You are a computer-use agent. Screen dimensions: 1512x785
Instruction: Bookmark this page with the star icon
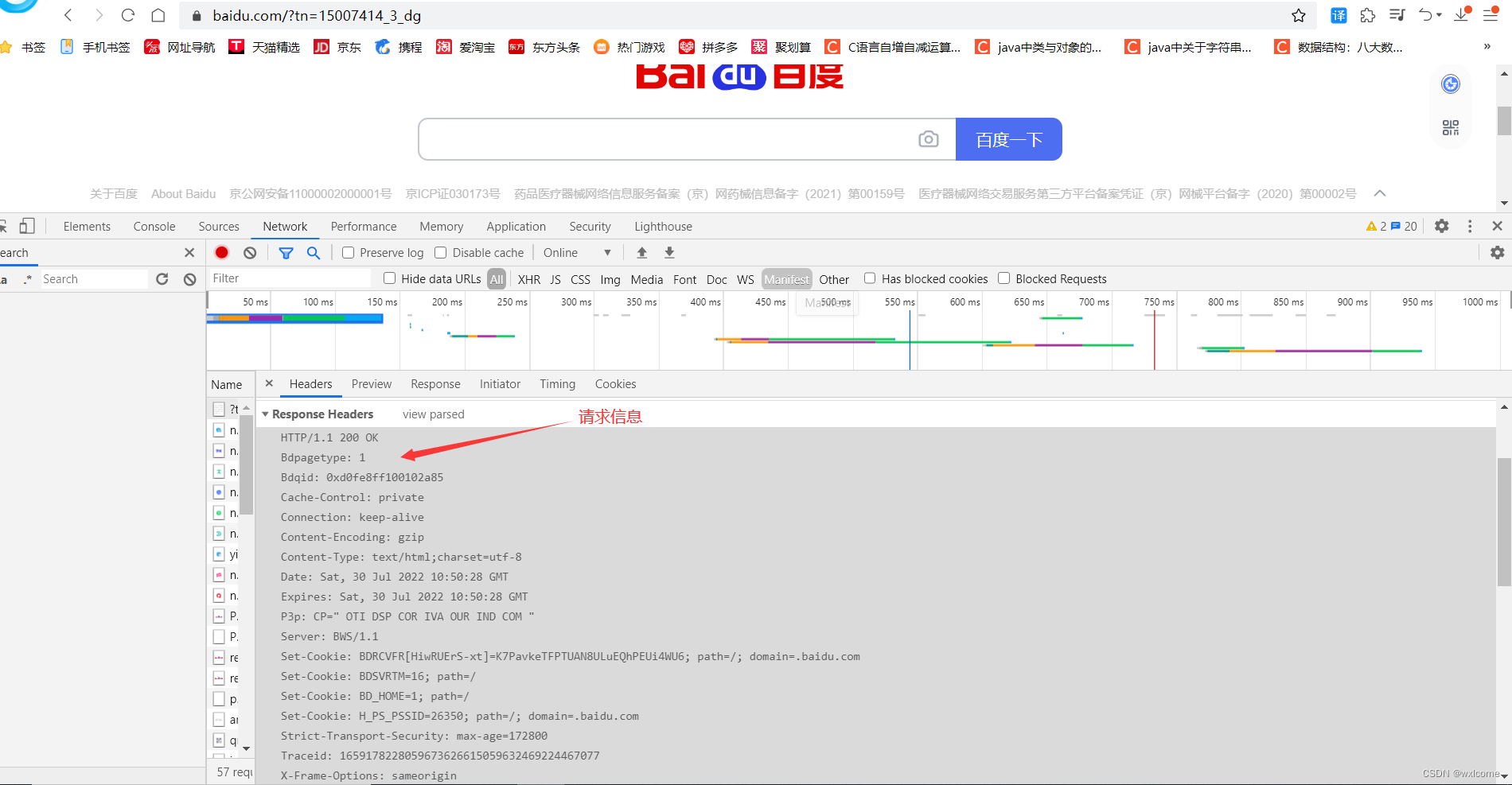1299,15
